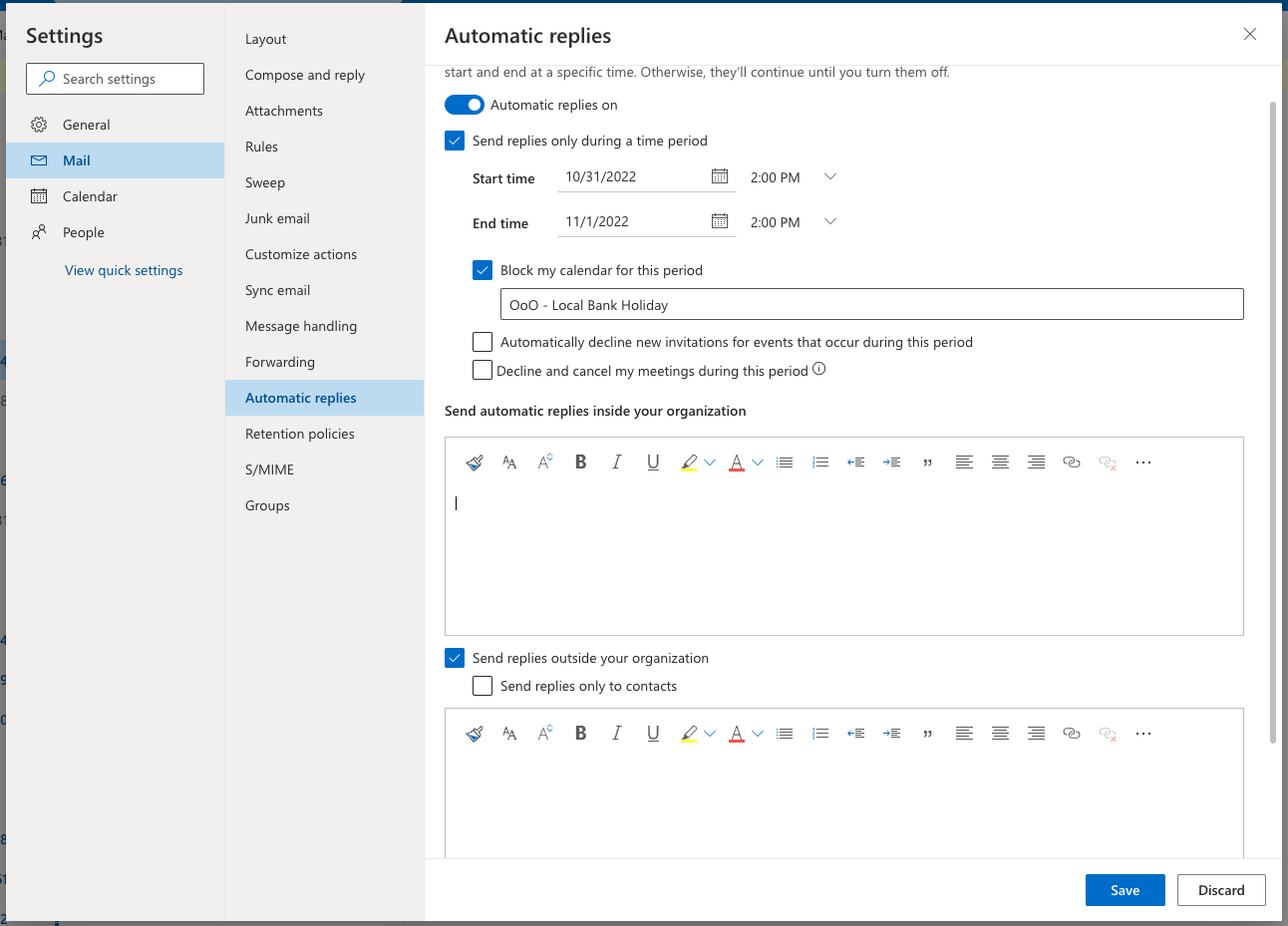The width and height of the screenshot is (1288, 926).
Task: Center-align text in the outside-organization editor
Action: coord(1000,733)
